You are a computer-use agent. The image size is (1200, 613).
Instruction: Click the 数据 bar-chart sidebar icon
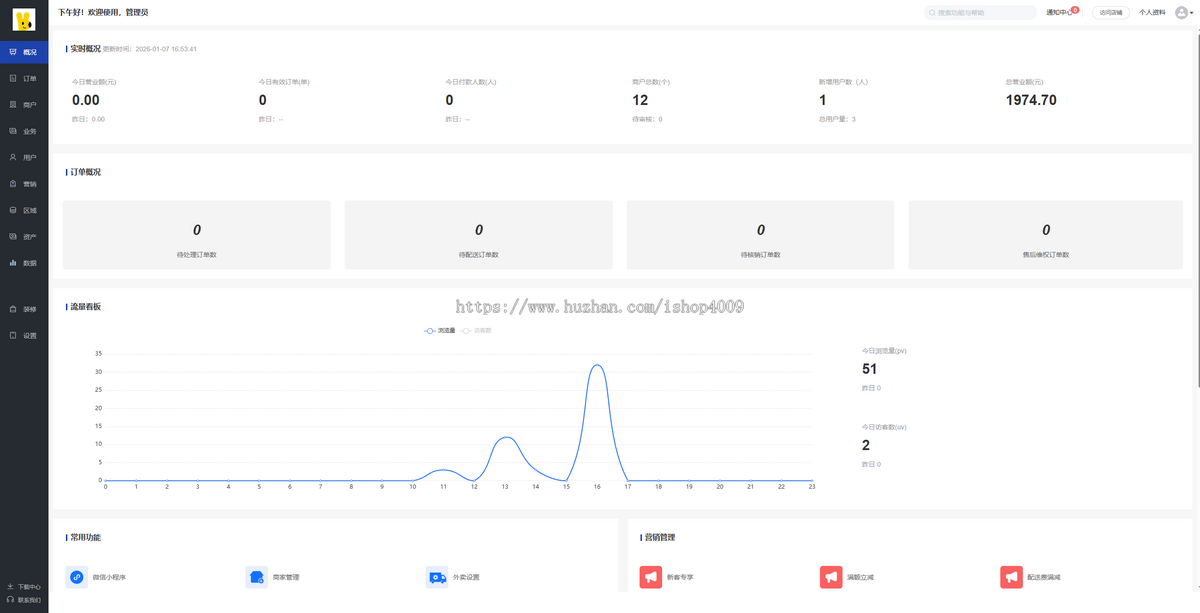pyautogui.click(x=13, y=263)
